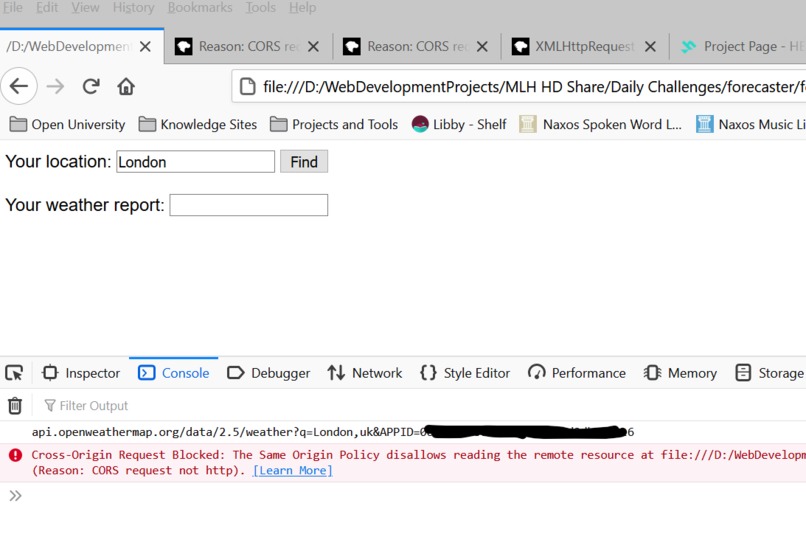Switch to the Storage panel
Screen dimensions: 806x551
click(x=770, y=373)
